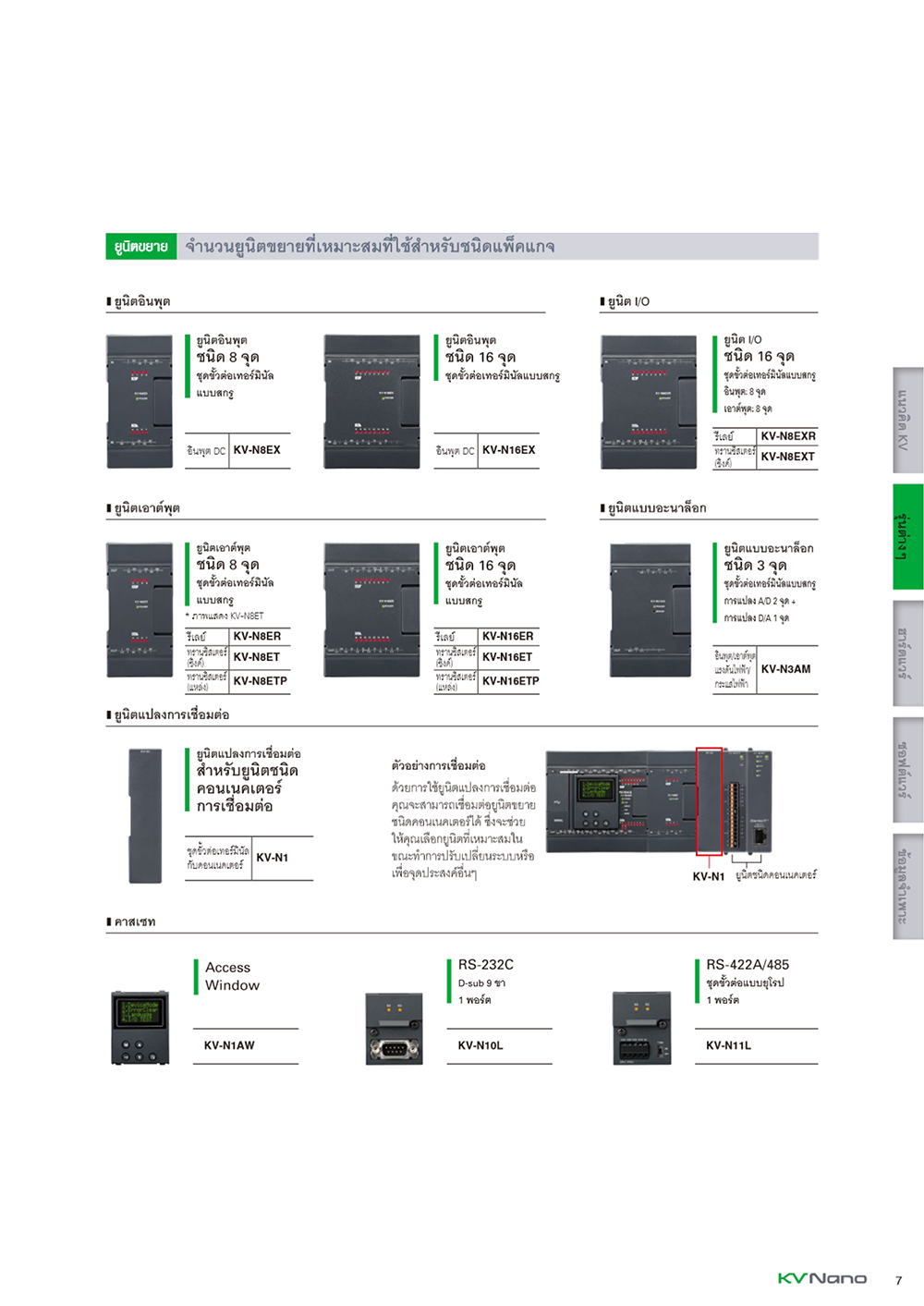Select the KV-N1AW model number
Screen dimensions: 924x1306
click(229, 1045)
